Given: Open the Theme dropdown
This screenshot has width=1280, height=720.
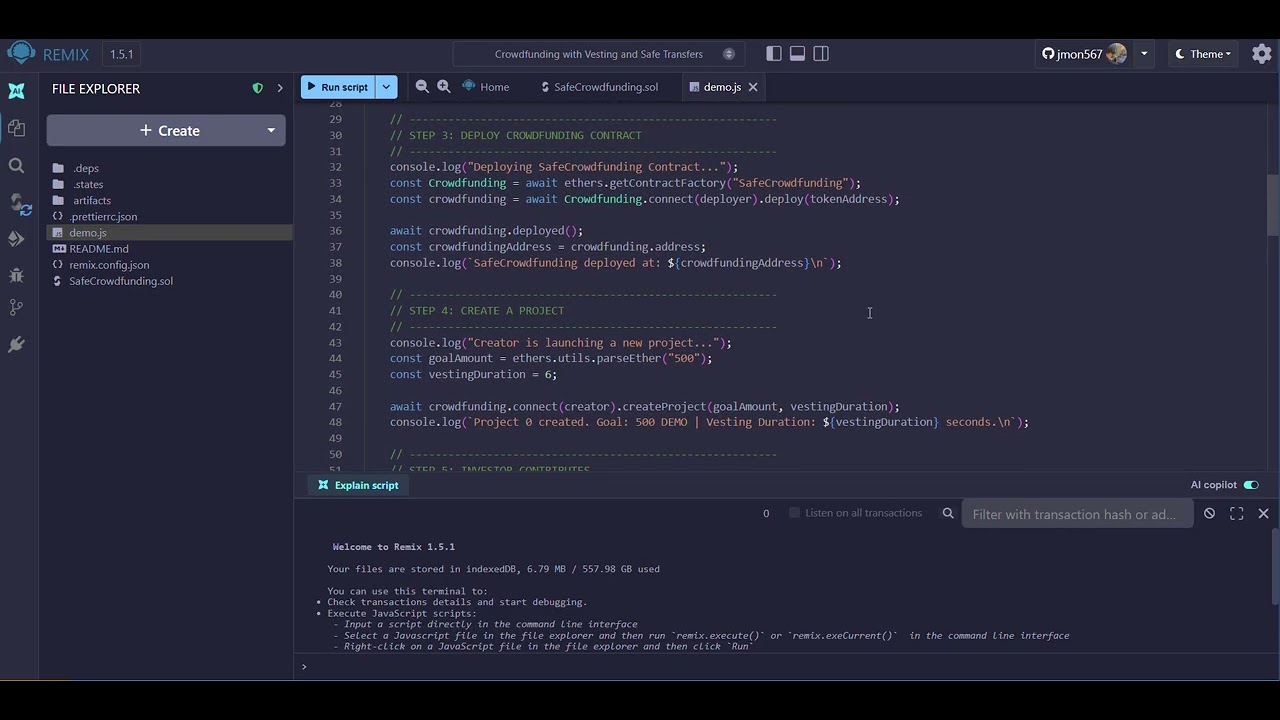Looking at the screenshot, I should point(1204,54).
